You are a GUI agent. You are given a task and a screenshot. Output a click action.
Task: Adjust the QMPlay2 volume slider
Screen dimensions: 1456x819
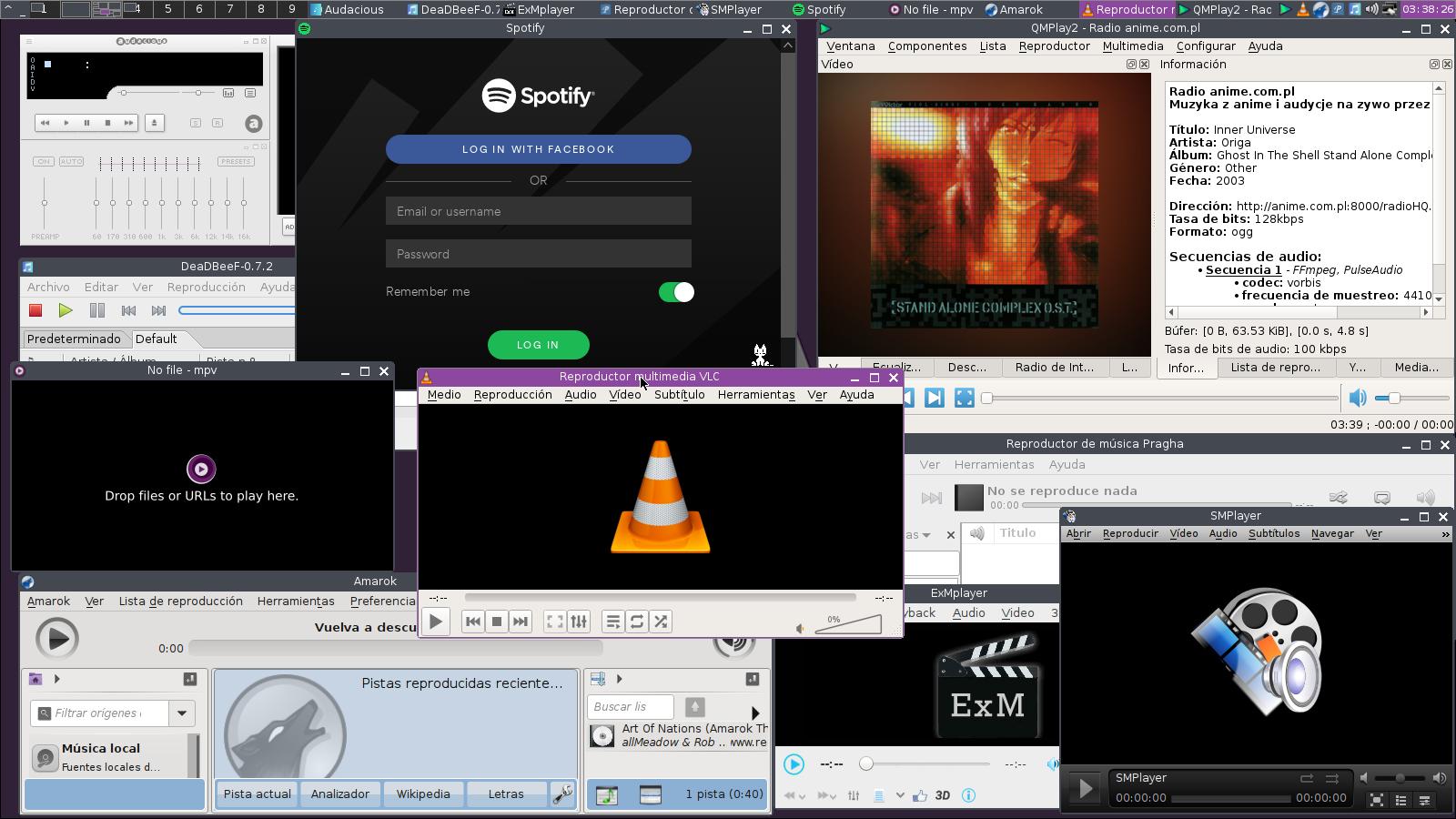pos(1412,398)
